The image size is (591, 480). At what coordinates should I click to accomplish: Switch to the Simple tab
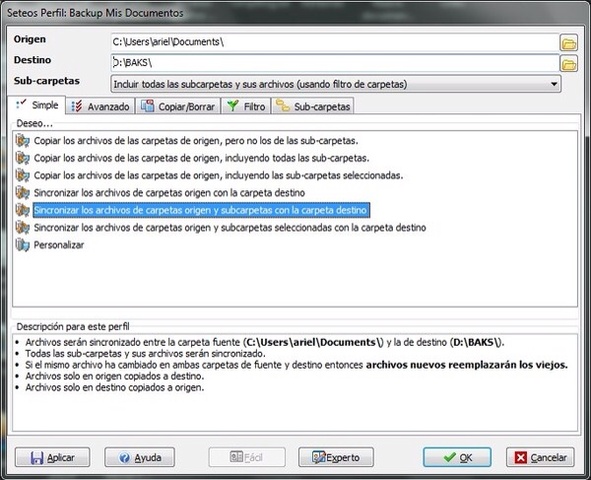click(x=37, y=105)
